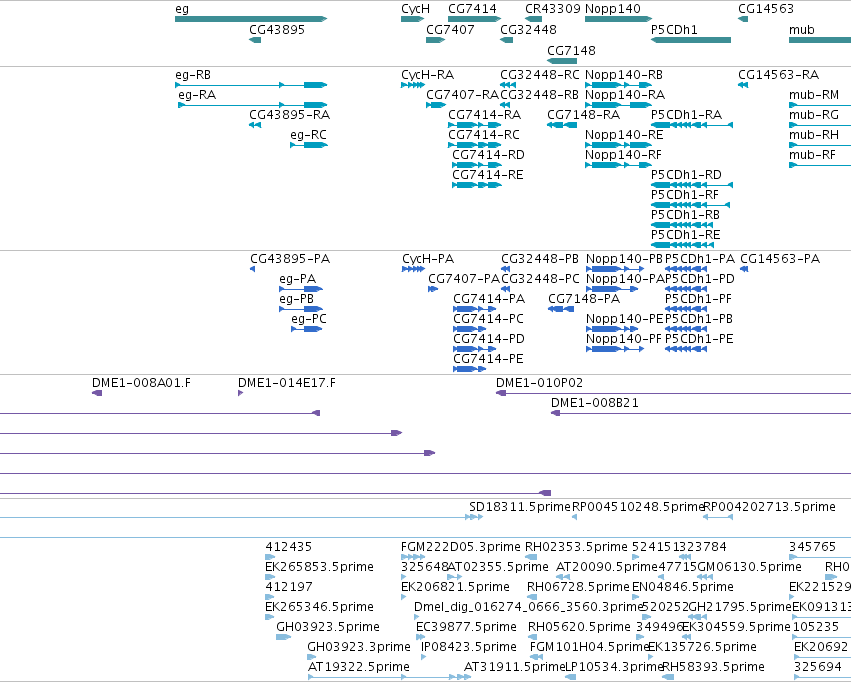Select EST RP004202713.5prime
851x682 pixels.
(x=717, y=517)
